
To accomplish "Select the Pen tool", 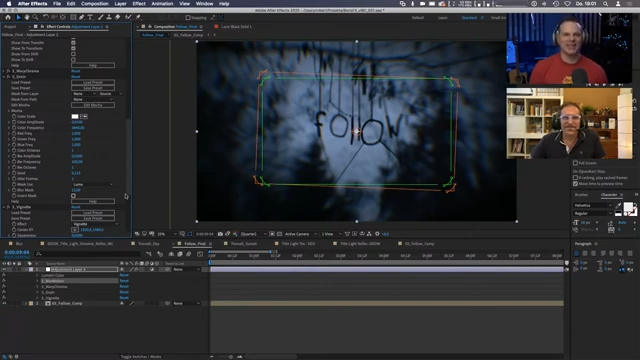I will tap(82, 17).
